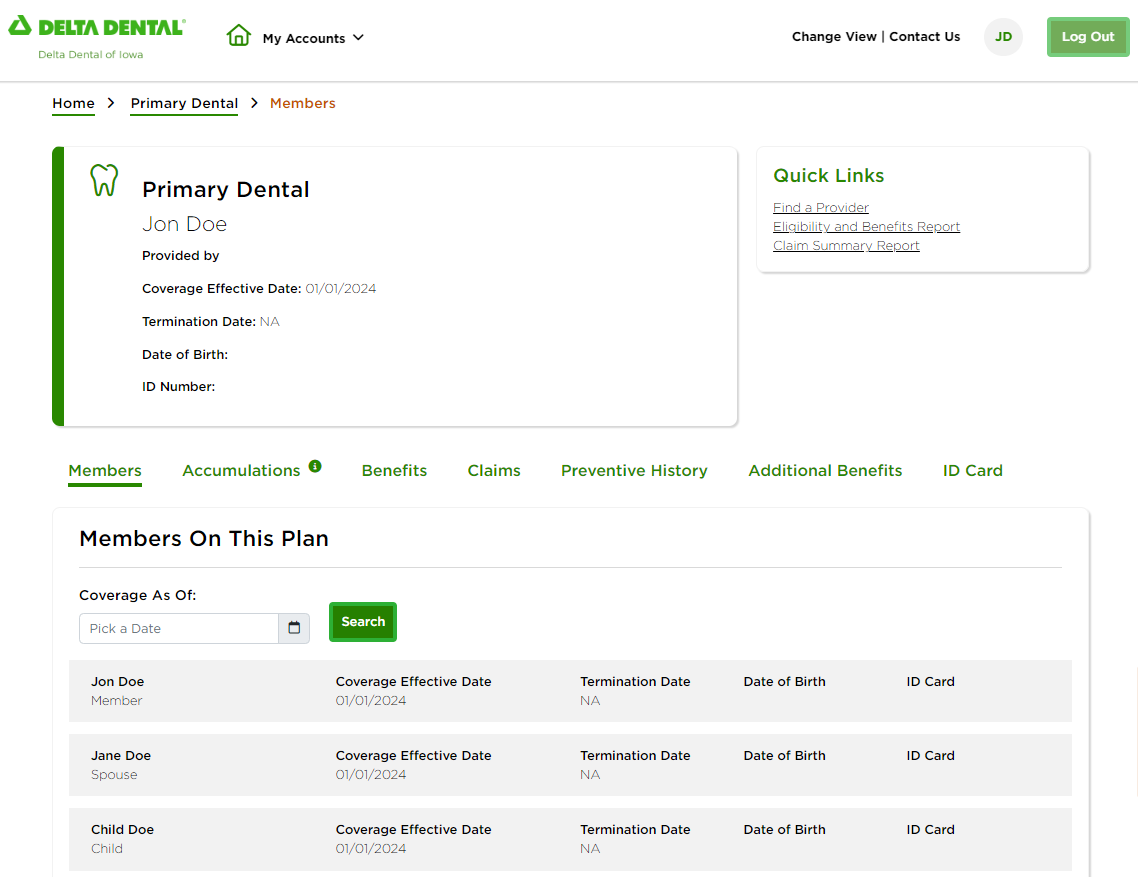Click the Delta Dental logo

coord(96,27)
